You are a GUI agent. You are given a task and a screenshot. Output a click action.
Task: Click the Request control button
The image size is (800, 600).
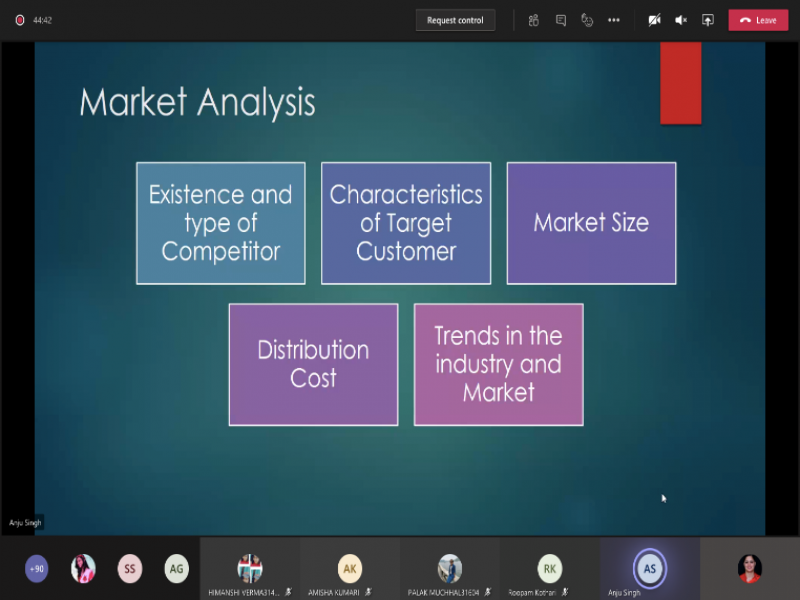click(455, 20)
